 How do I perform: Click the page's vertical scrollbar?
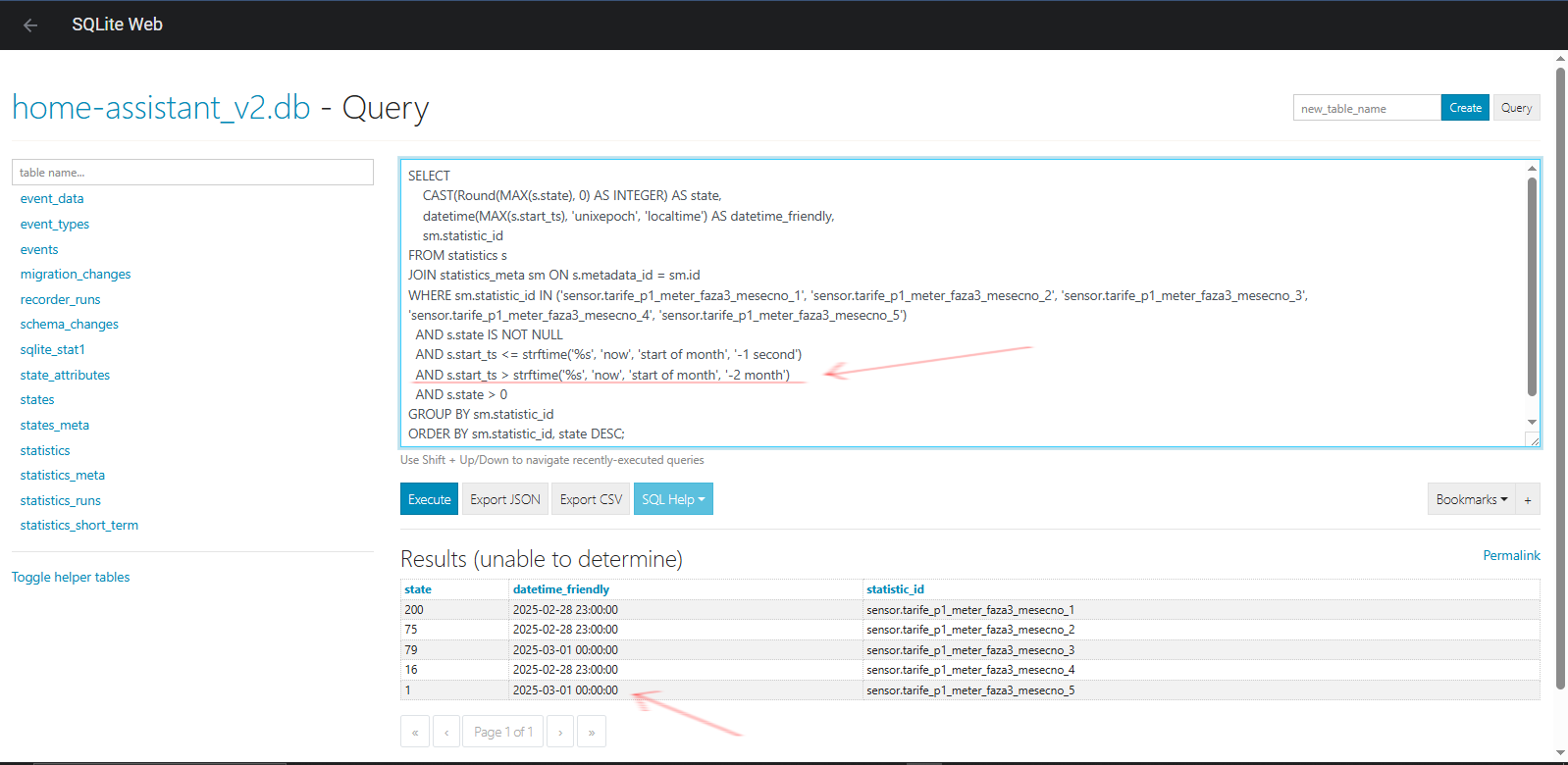[x=1560, y=373]
